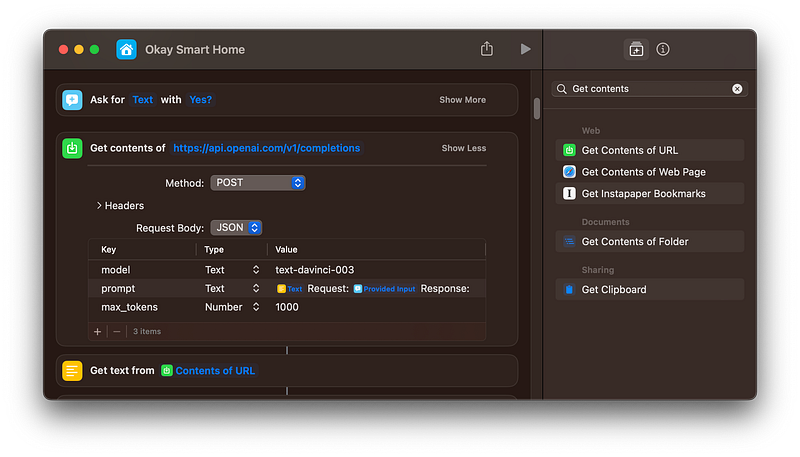Click the Key column header

108,249
